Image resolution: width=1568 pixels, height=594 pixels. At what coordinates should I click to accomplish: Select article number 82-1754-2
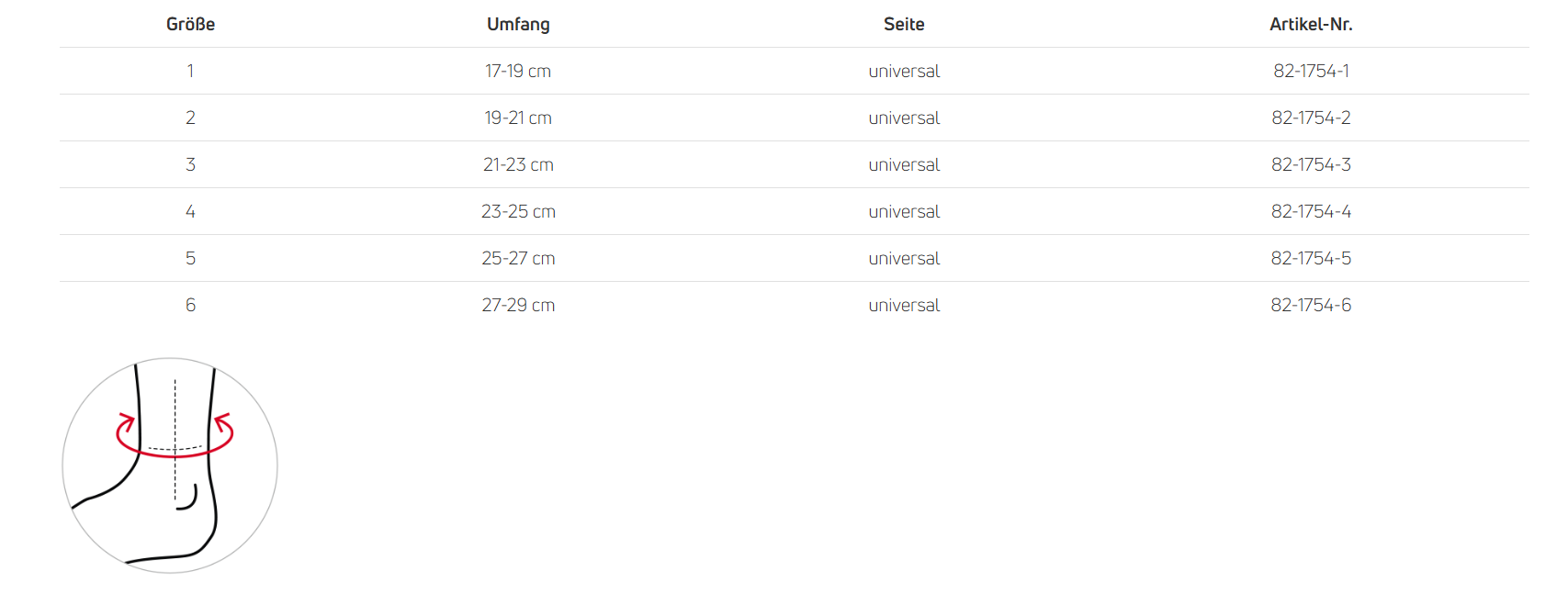point(1311,118)
